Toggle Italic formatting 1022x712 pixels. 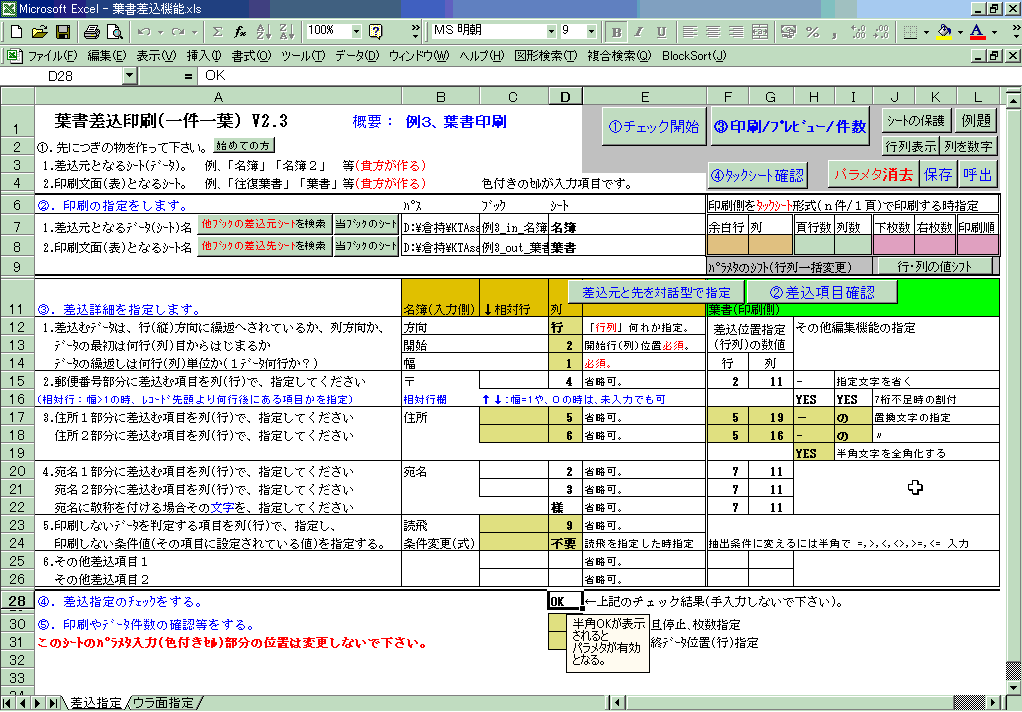(639, 31)
